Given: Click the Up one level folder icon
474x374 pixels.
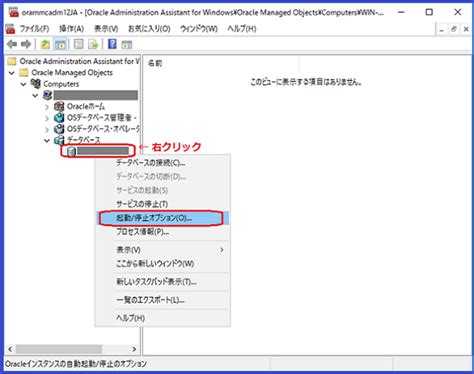Looking at the screenshot, I should point(45,44).
